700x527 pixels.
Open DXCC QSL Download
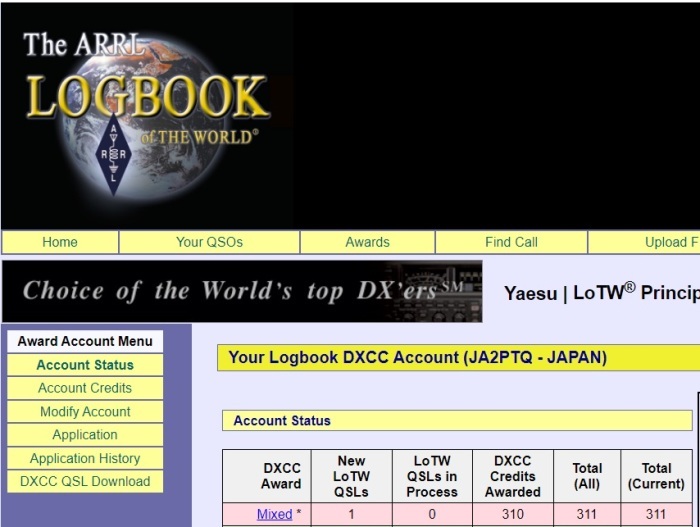[85, 481]
